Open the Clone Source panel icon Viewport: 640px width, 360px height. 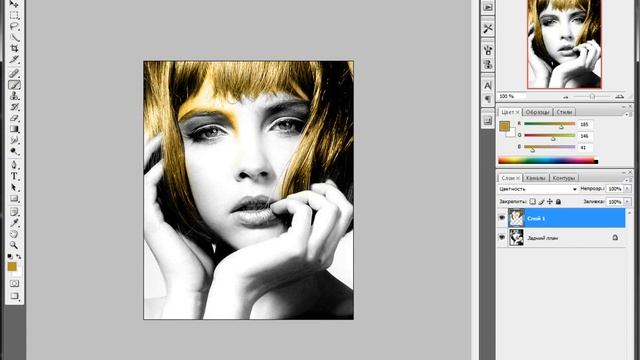[488, 64]
